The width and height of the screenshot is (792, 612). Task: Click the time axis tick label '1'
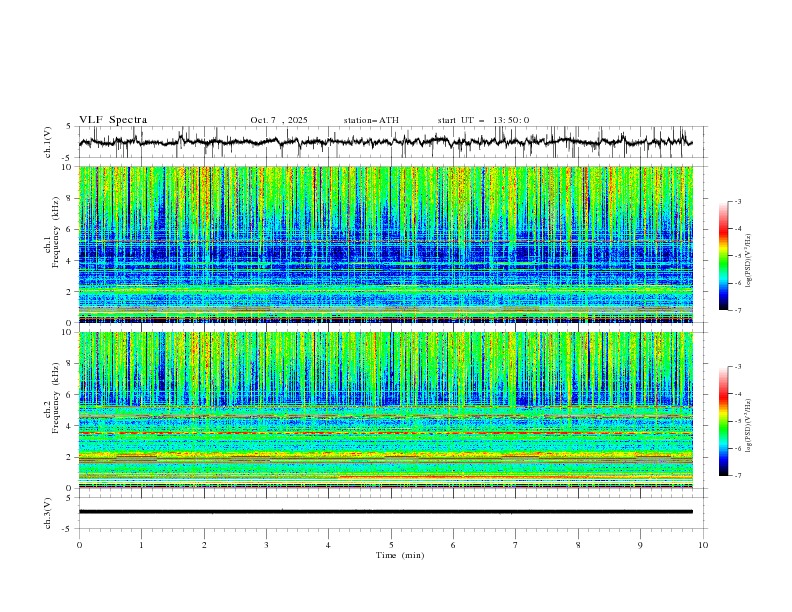coord(141,545)
